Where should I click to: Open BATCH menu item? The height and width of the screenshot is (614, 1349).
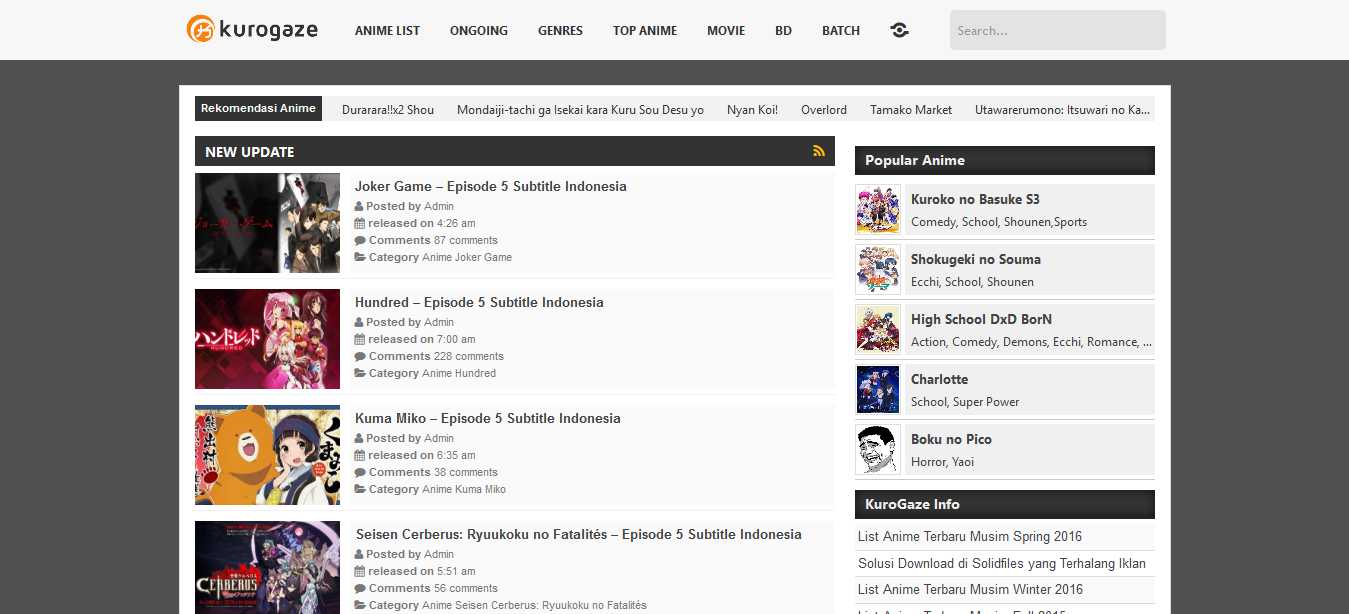(x=841, y=31)
